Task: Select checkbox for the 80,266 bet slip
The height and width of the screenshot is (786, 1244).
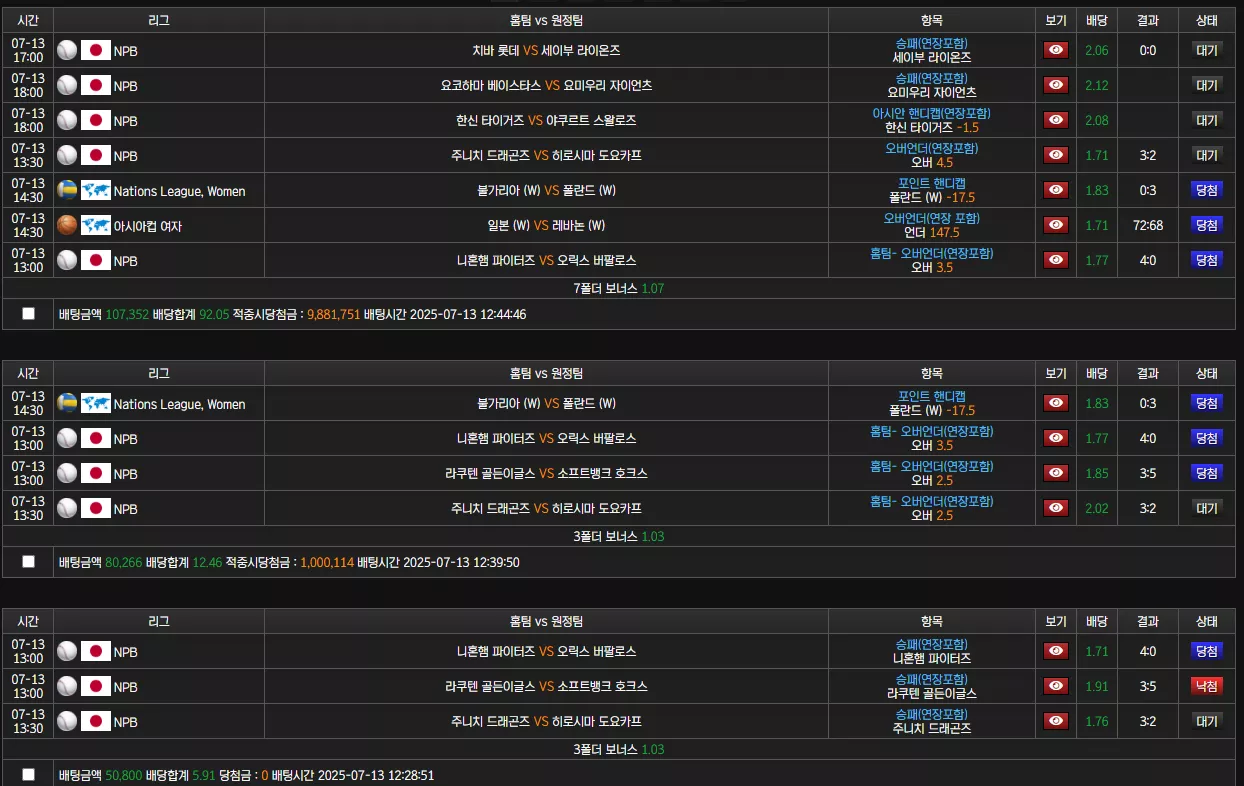Action: [x=28, y=561]
